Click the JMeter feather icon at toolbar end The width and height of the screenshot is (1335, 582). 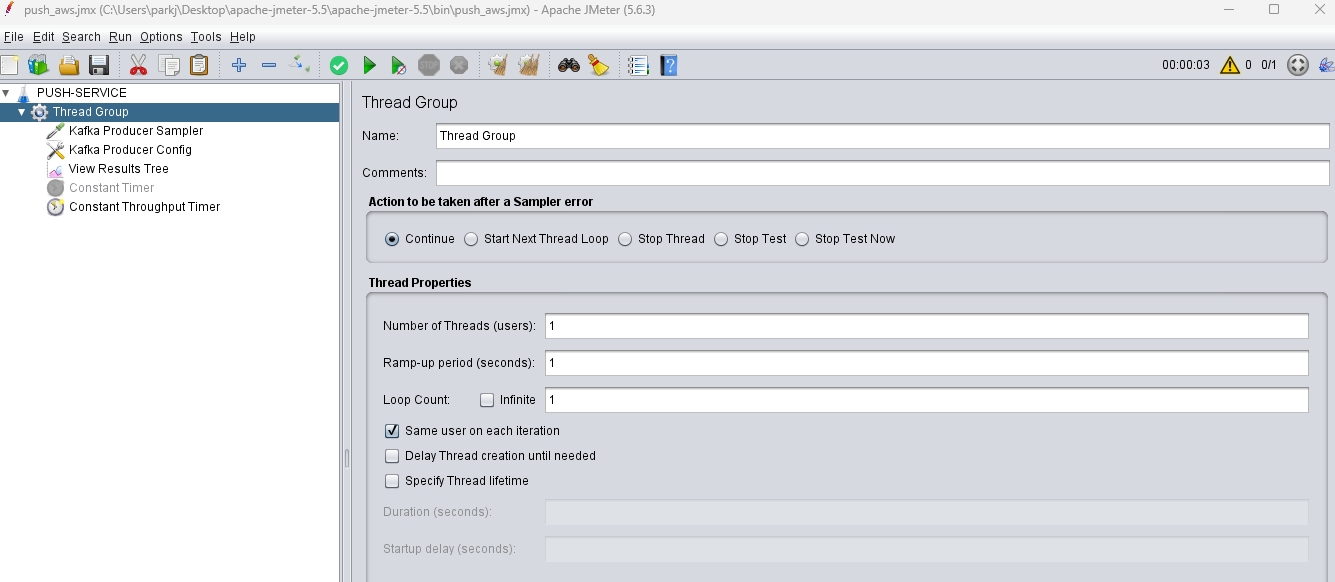pyautogui.click(x=1326, y=65)
